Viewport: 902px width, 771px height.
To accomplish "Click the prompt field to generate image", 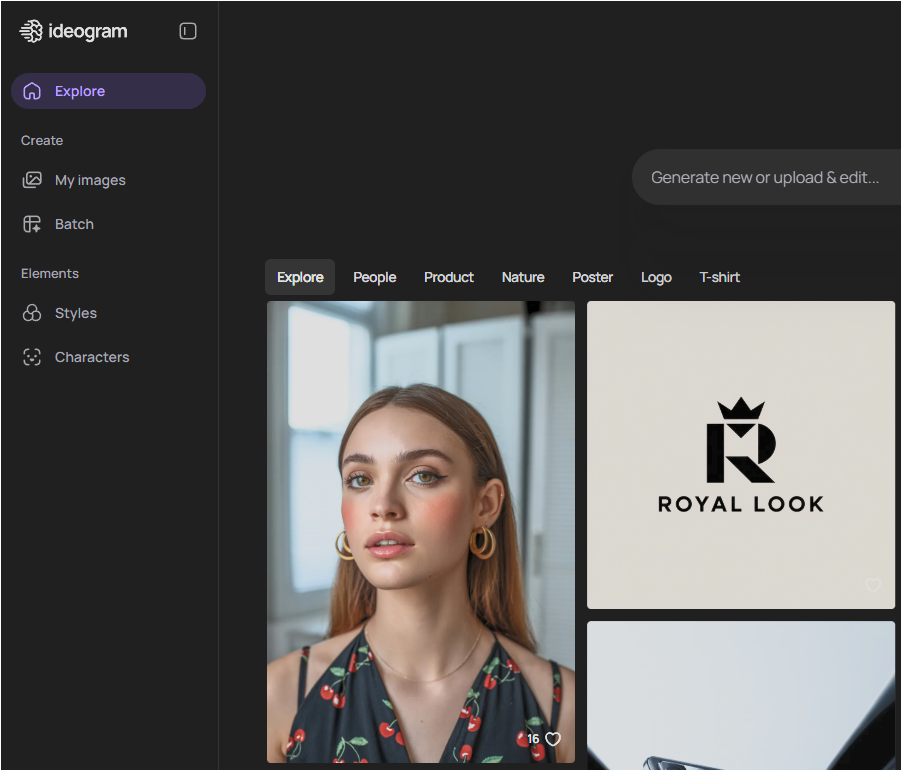I will pyautogui.click(x=765, y=177).
